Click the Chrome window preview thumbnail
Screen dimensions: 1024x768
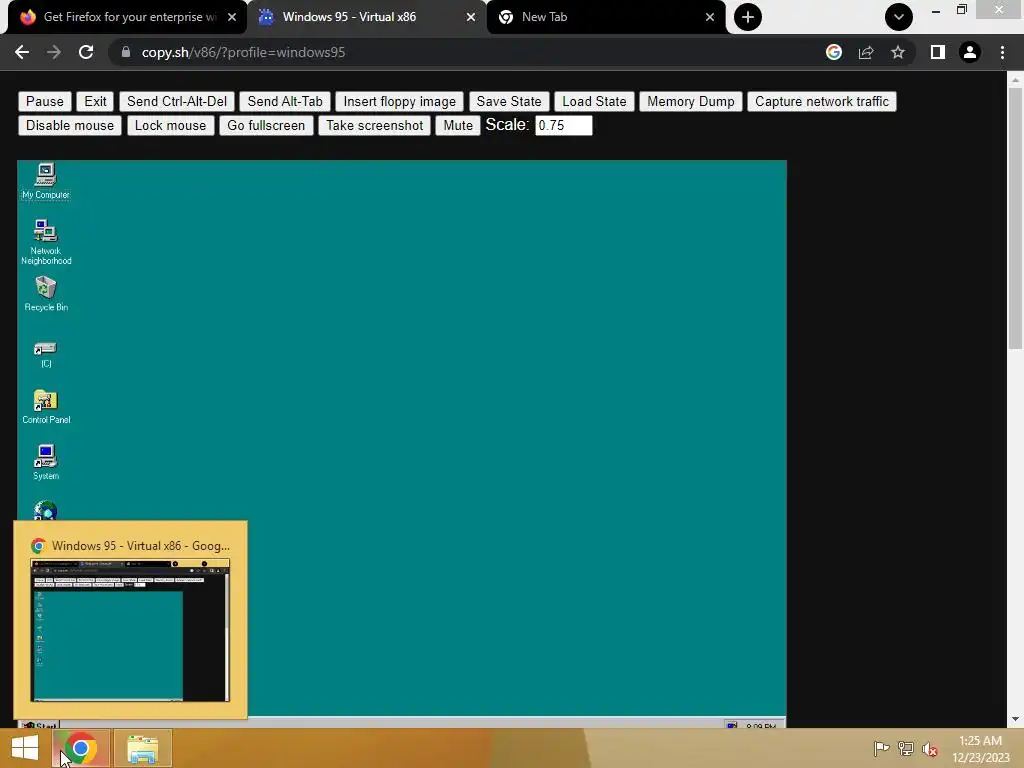pos(131,630)
